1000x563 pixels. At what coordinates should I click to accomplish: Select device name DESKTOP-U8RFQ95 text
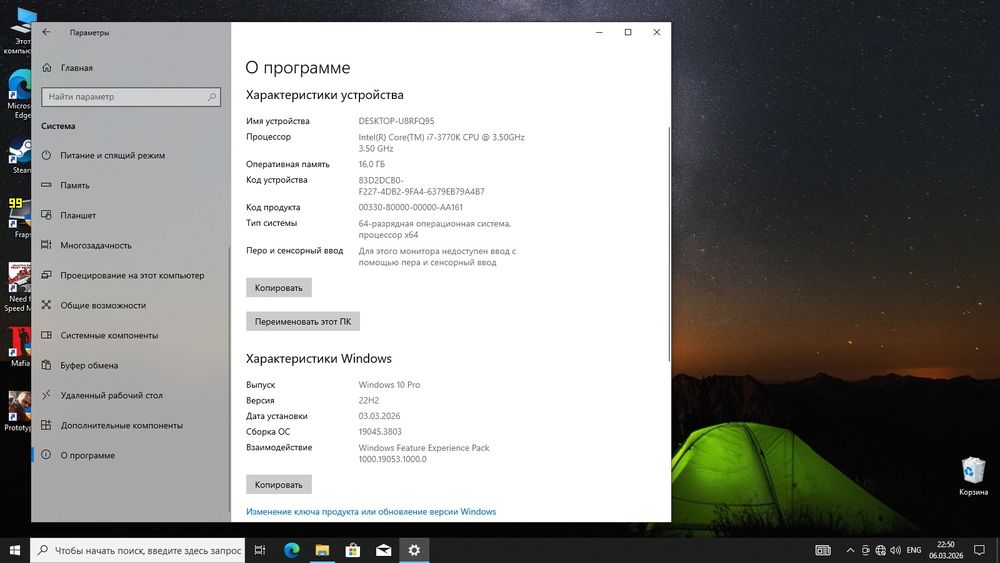(x=396, y=121)
